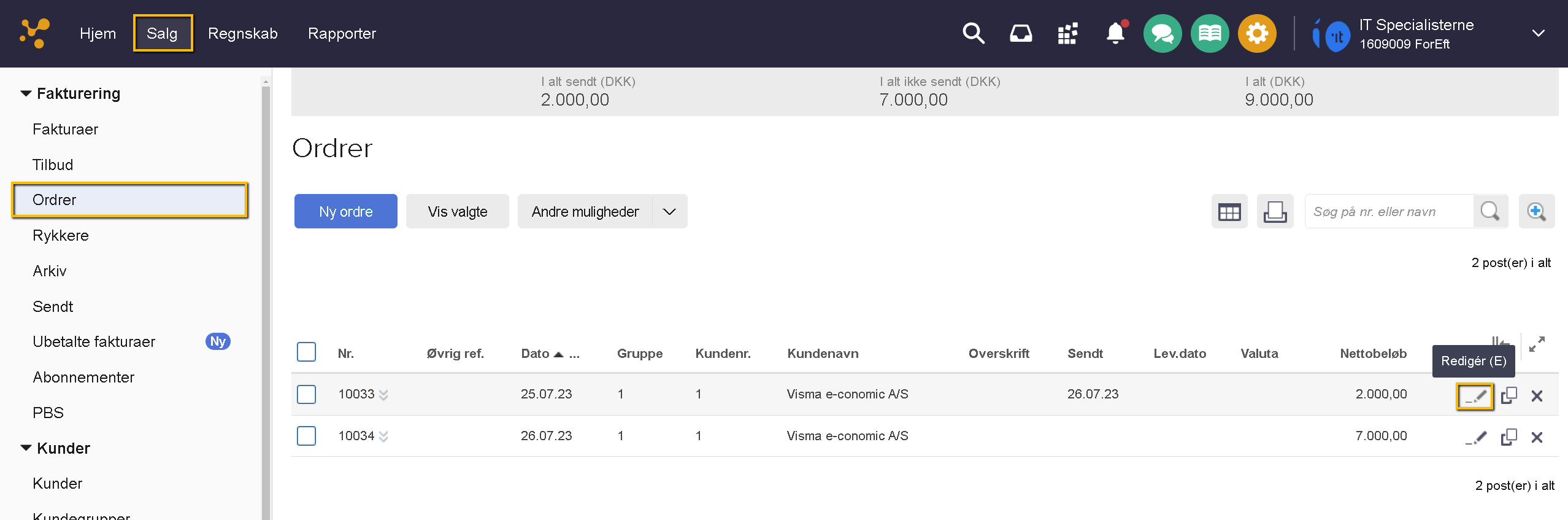
Task: Select checkbox for order 10033
Action: pos(306,394)
